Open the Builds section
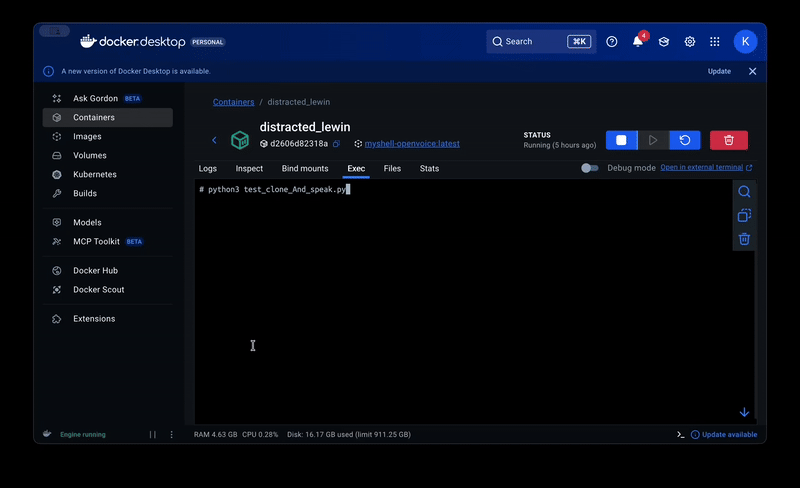 [x=108, y=193]
